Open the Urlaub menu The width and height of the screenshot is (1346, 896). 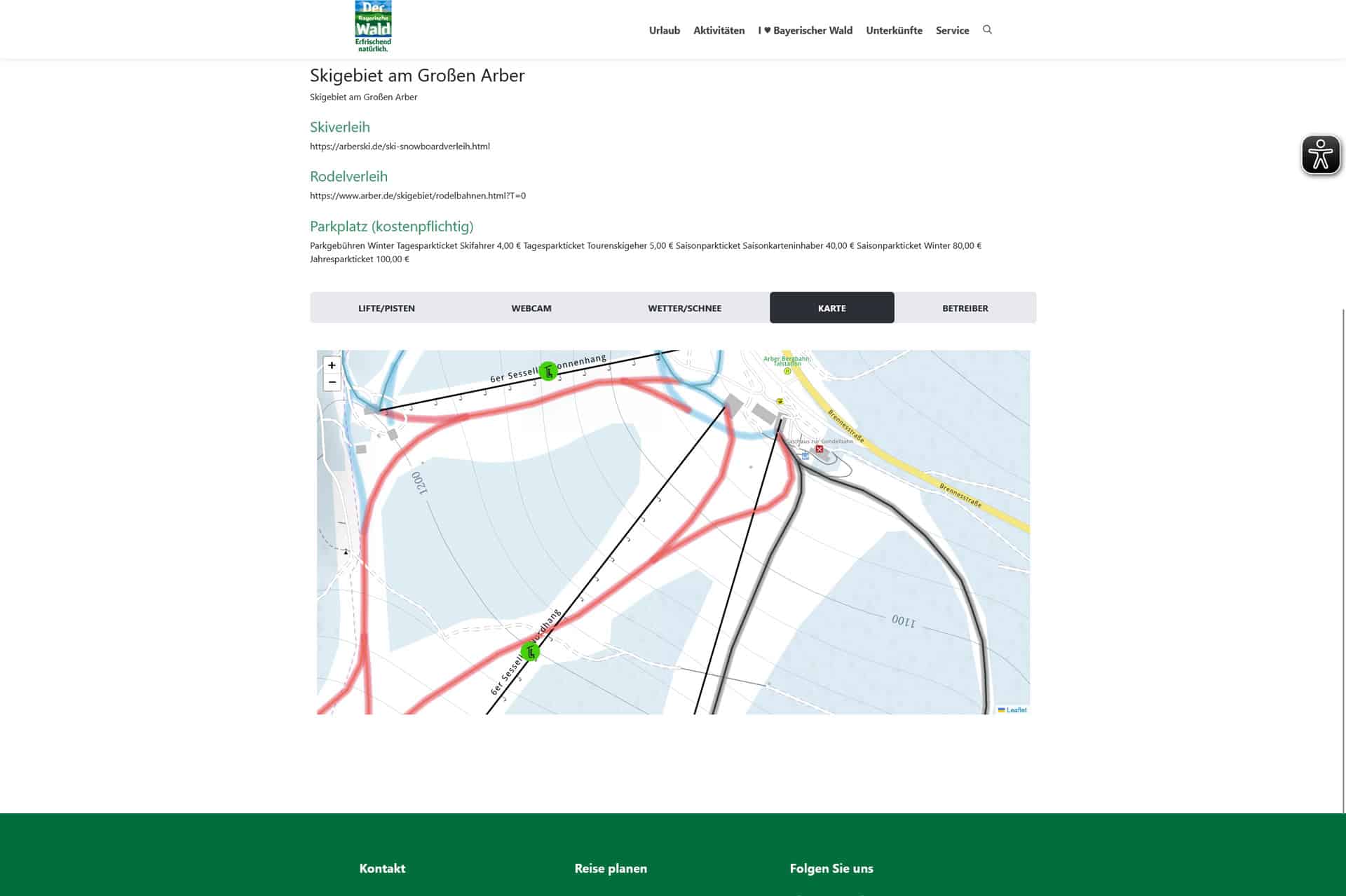[x=664, y=30]
